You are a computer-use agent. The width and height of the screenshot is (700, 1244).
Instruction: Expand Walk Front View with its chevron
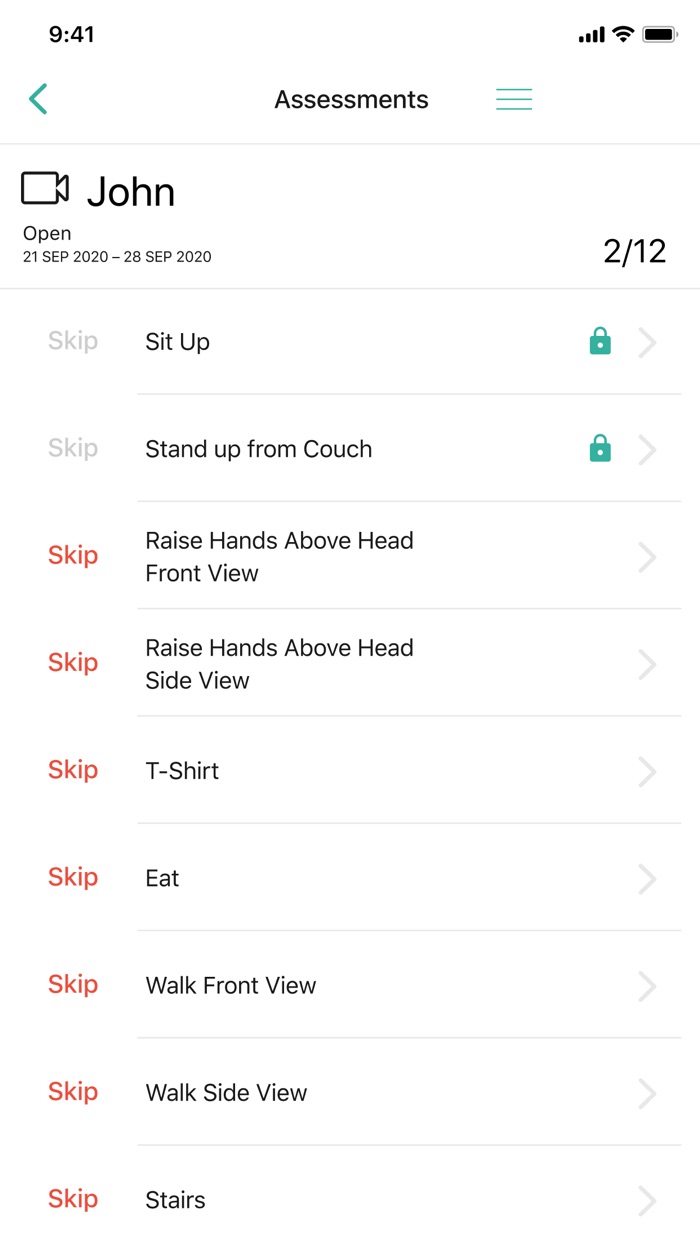(x=647, y=986)
